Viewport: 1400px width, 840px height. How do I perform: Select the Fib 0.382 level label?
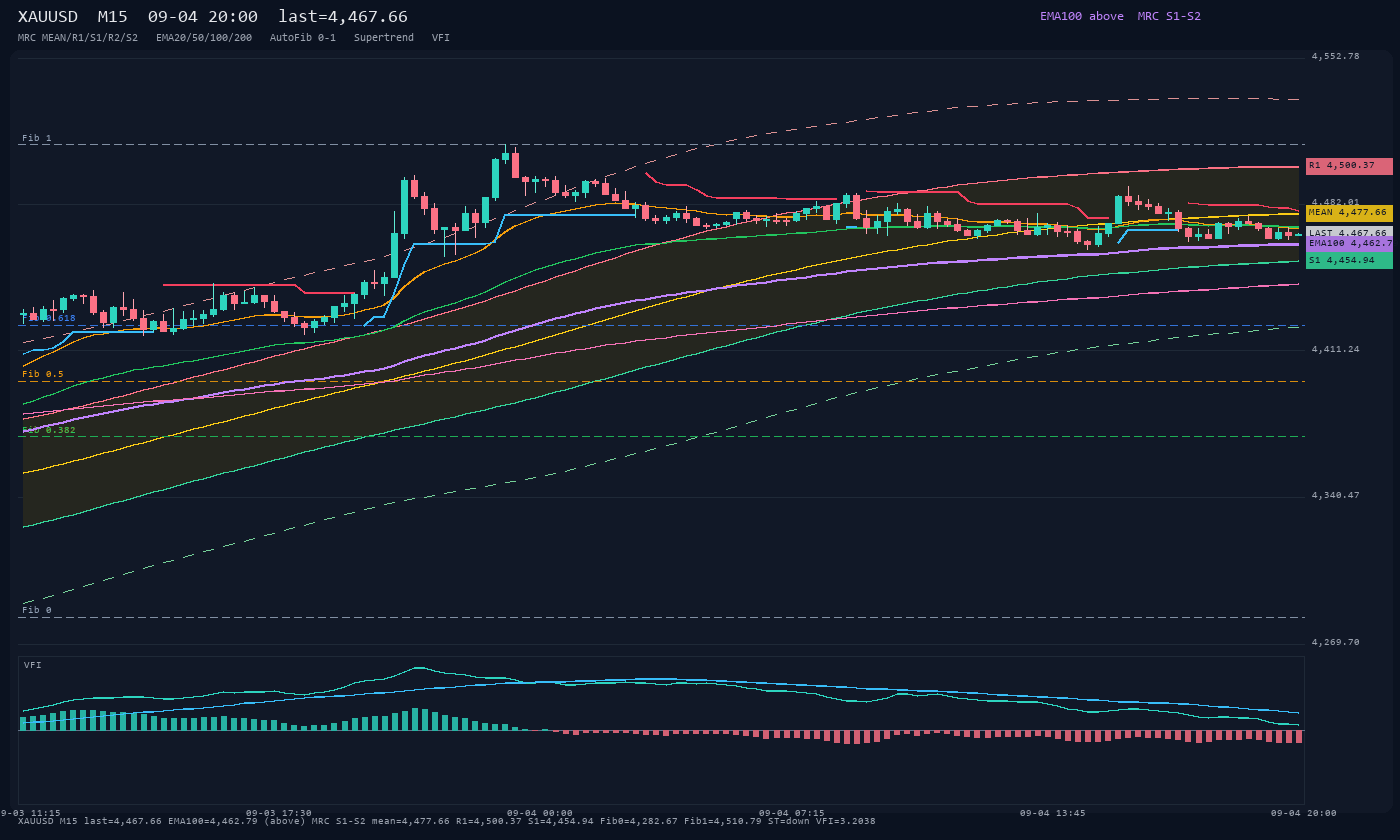click(49, 431)
